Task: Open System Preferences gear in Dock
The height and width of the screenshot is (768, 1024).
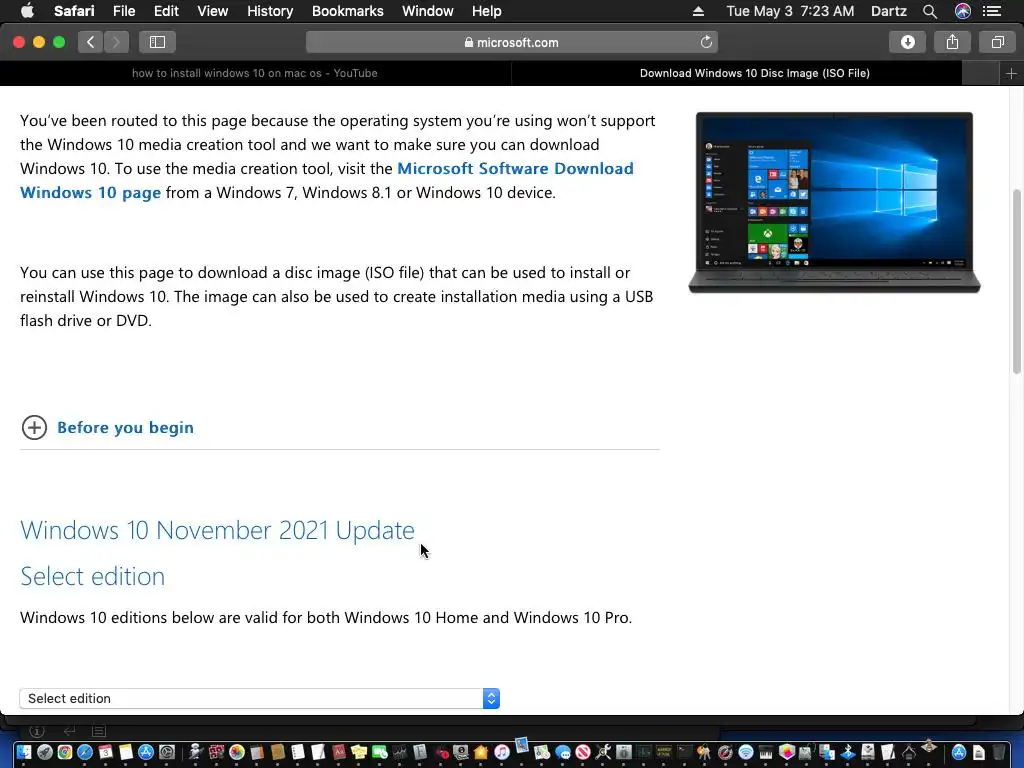Action: click(167, 752)
